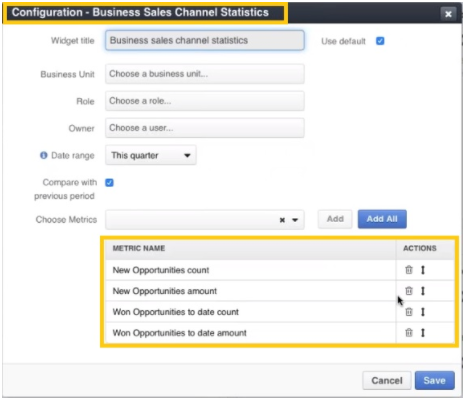465x400 pixels.
Task: Open the Role chooser field
Action: coord(205,101)
